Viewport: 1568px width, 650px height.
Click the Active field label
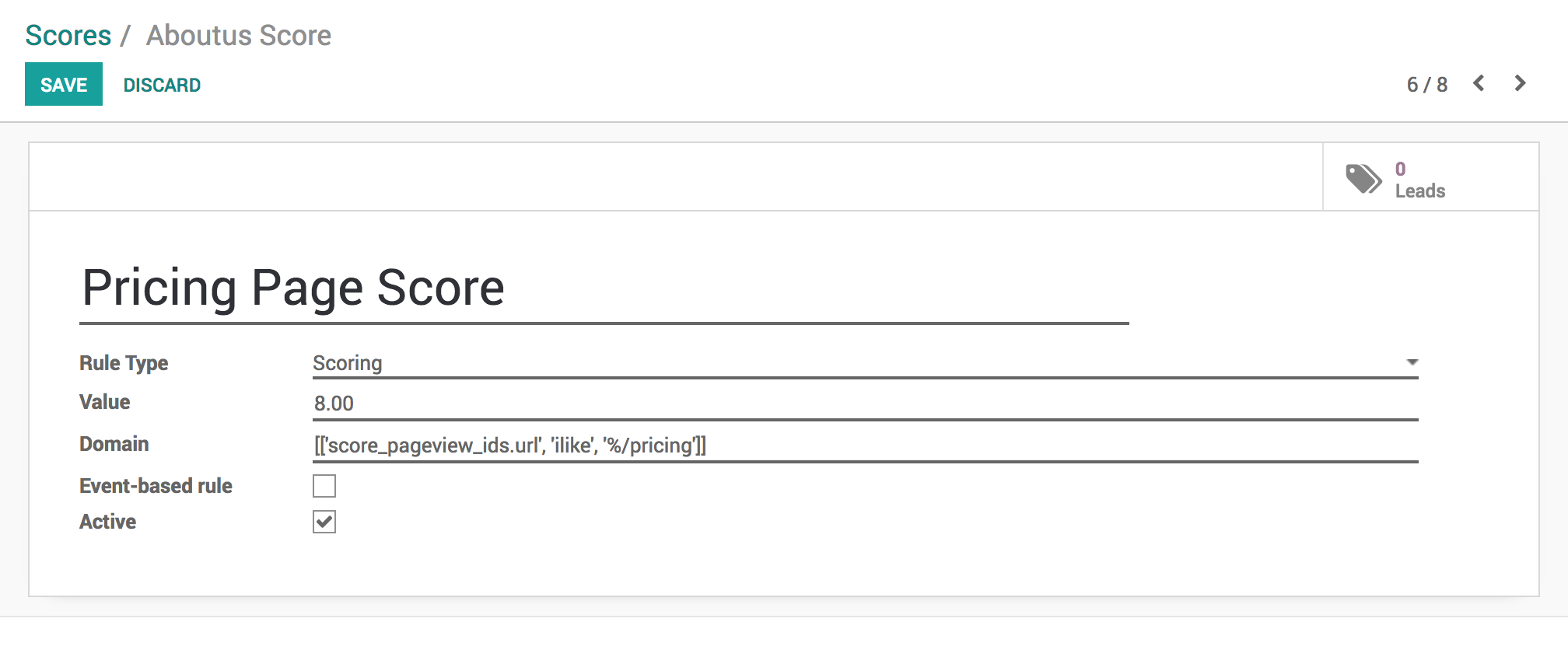[107, 522]
